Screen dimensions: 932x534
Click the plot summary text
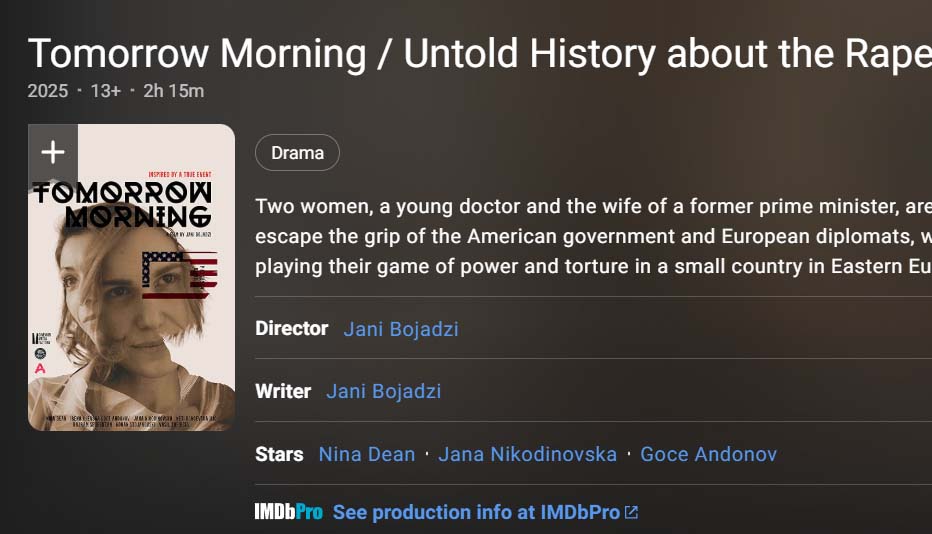pos(592,237)
